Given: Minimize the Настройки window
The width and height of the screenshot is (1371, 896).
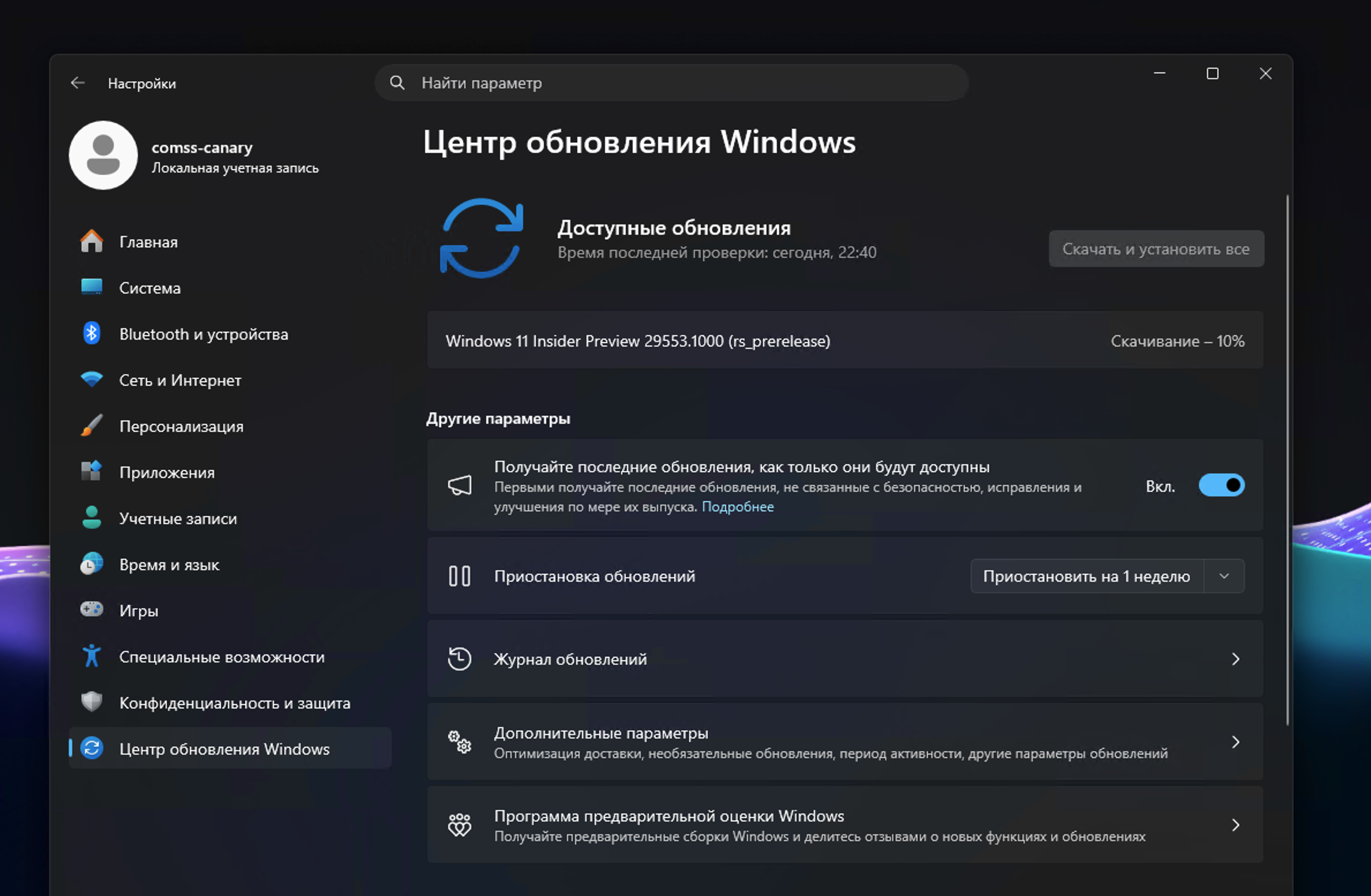Looking at the screenshot, I should click(x=1159, y=73).
